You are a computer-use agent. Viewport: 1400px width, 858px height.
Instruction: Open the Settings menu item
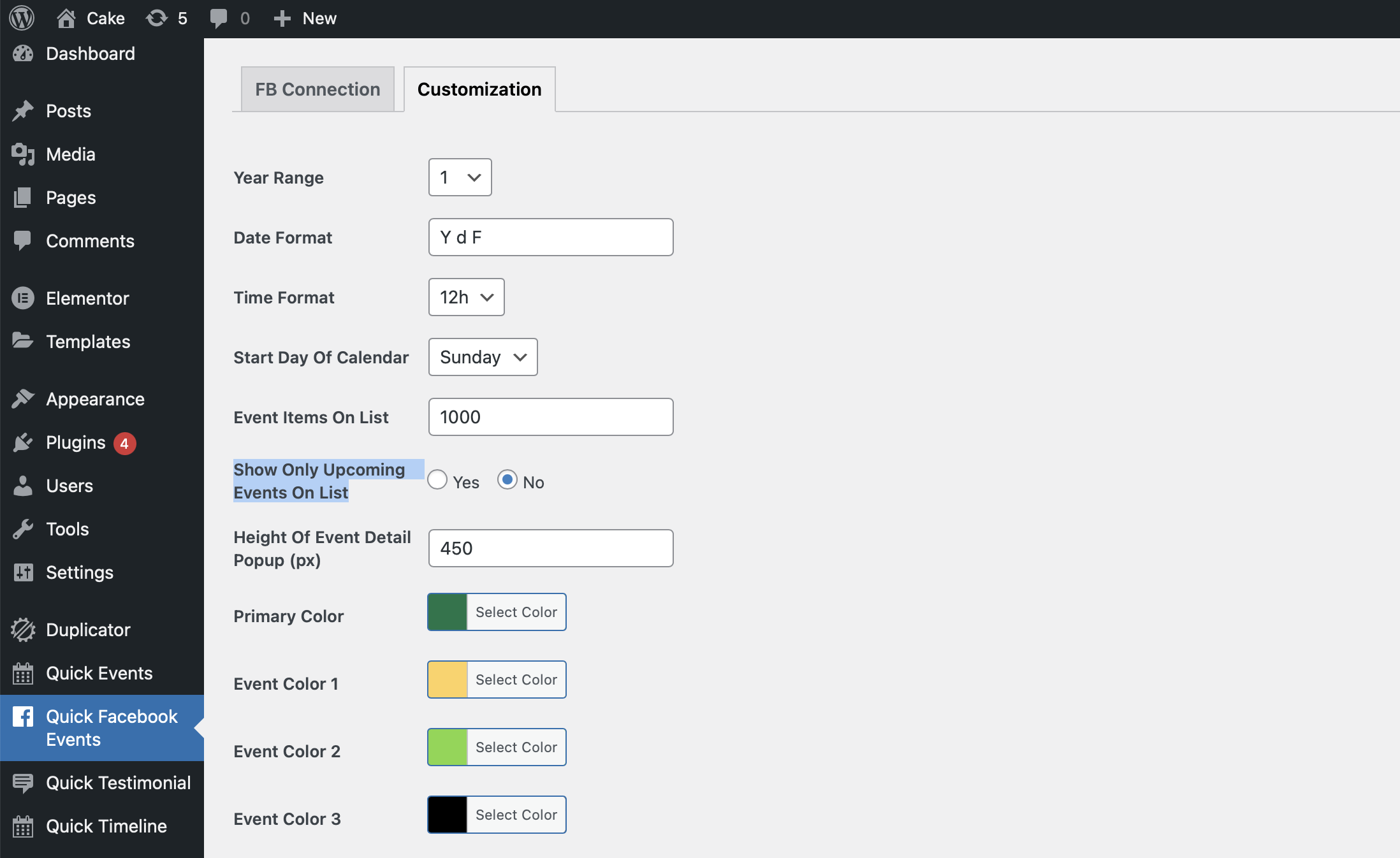[x=80, y=572]
